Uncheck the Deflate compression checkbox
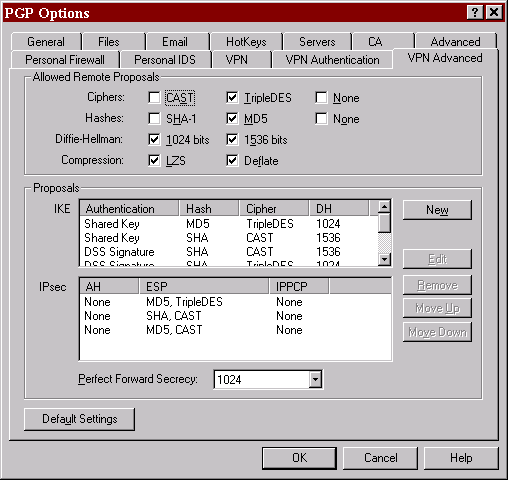Viewport: 512px width, 480px height. point(232,161)
